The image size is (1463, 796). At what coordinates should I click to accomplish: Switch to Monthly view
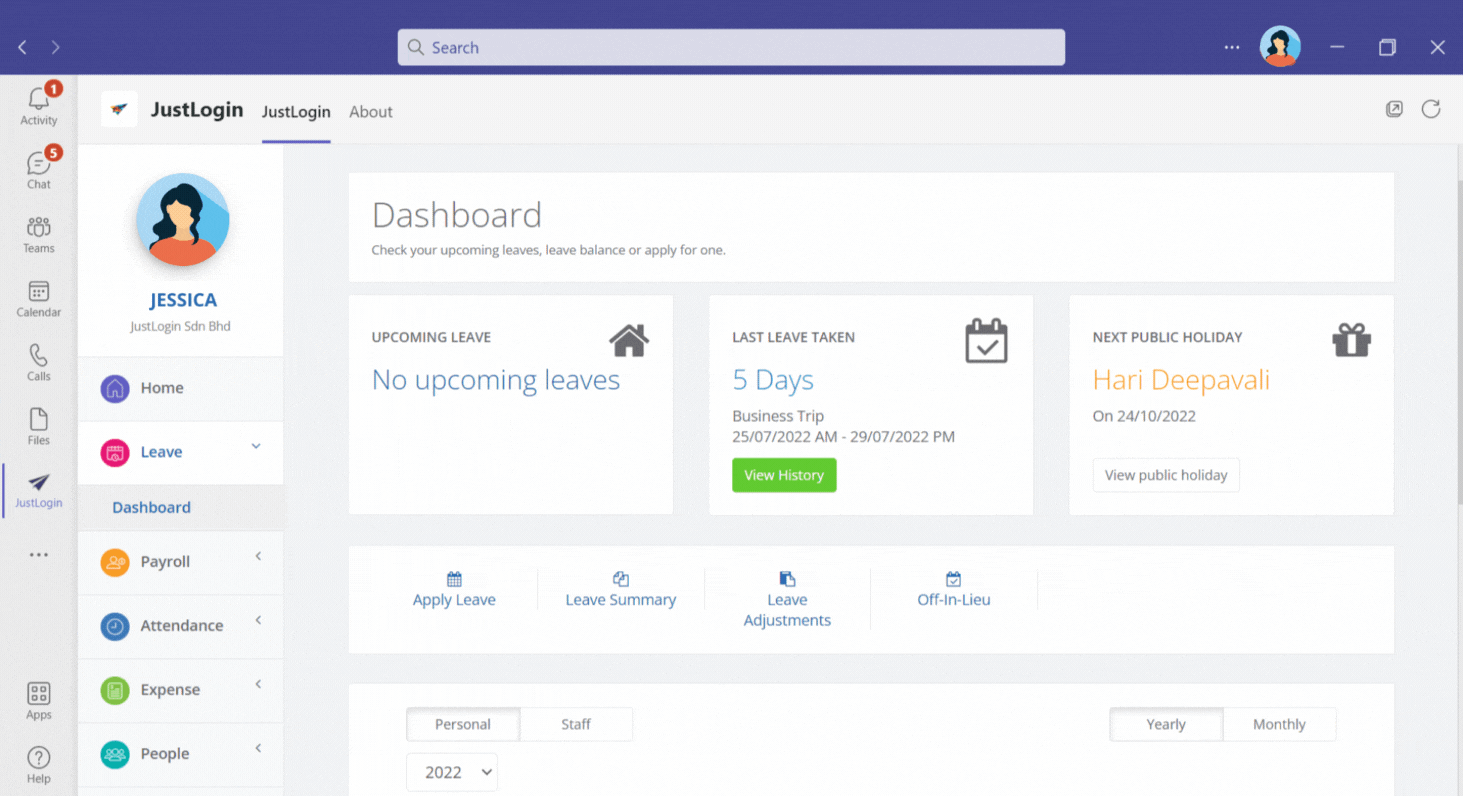[1279, 724]
